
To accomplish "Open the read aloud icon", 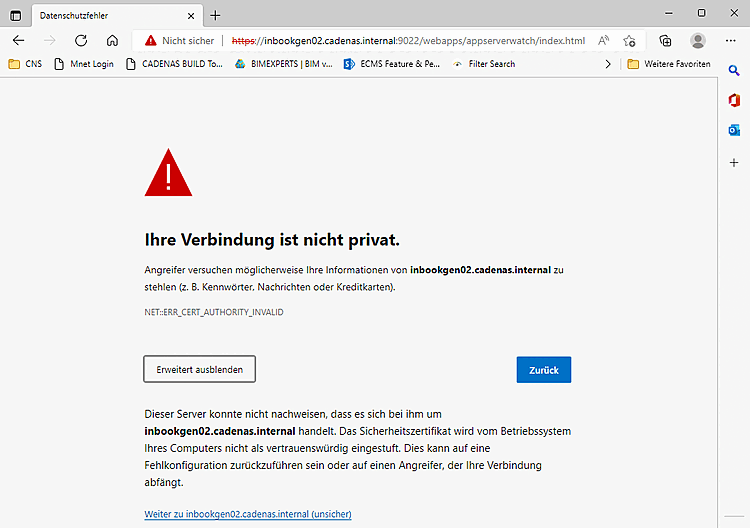I will (604, 41).
